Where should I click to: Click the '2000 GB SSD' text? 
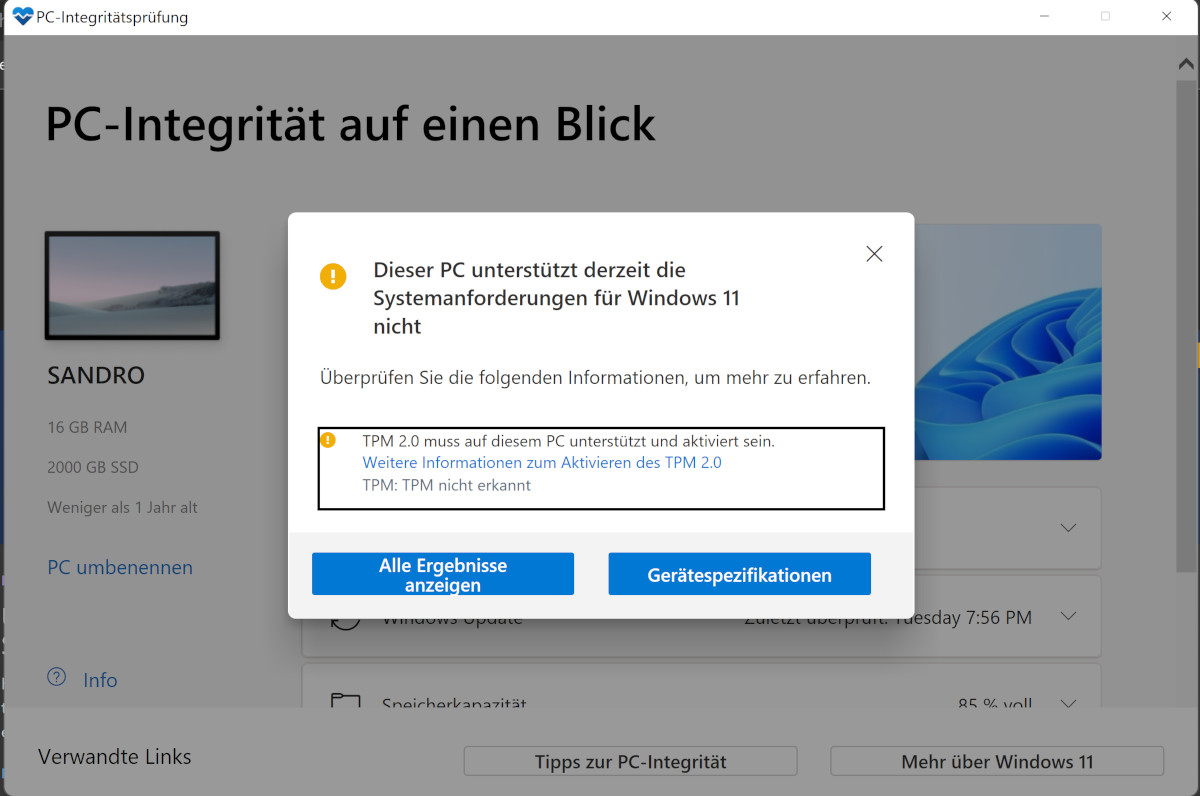[93, 467]
